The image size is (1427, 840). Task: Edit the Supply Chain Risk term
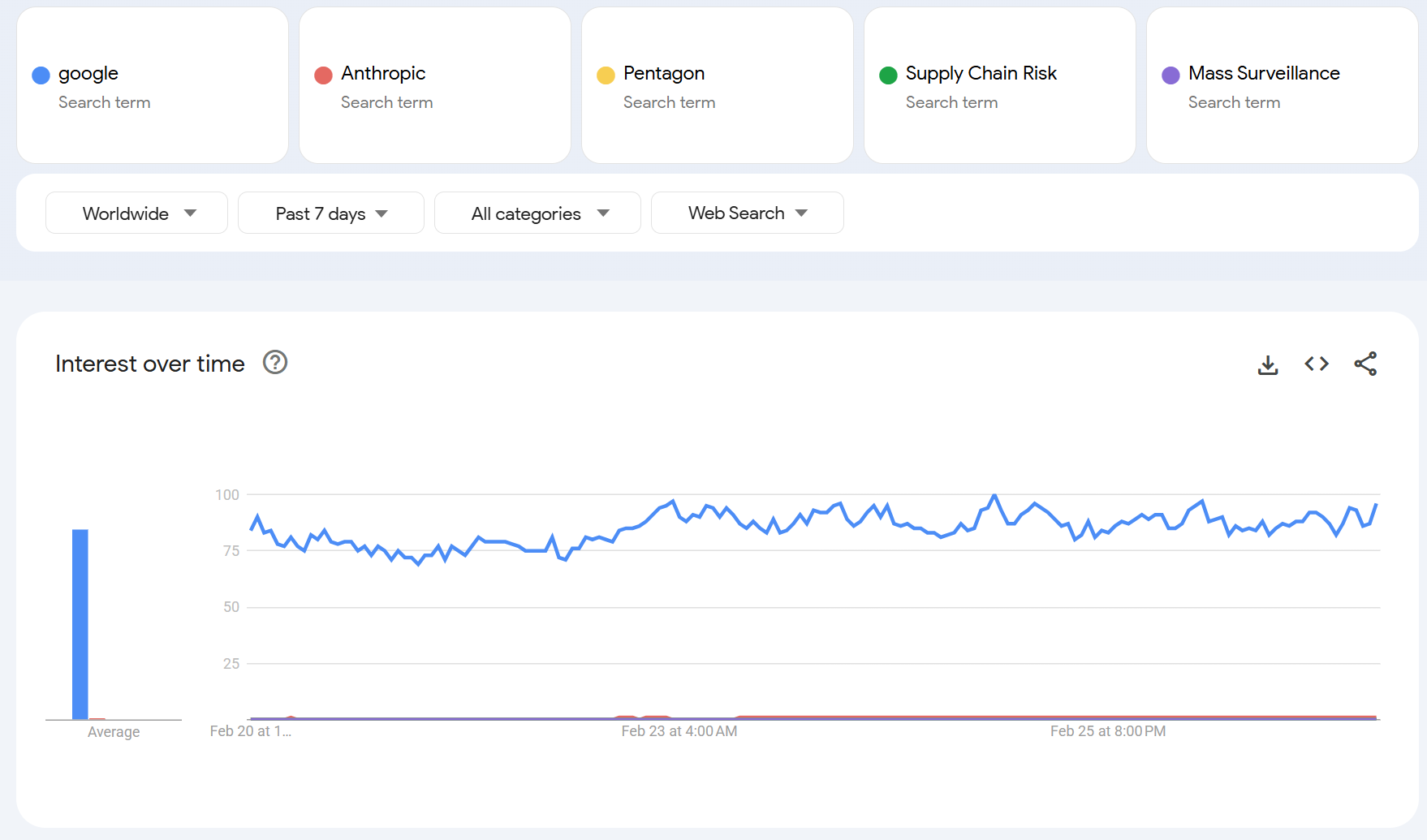tap(981, 74)
